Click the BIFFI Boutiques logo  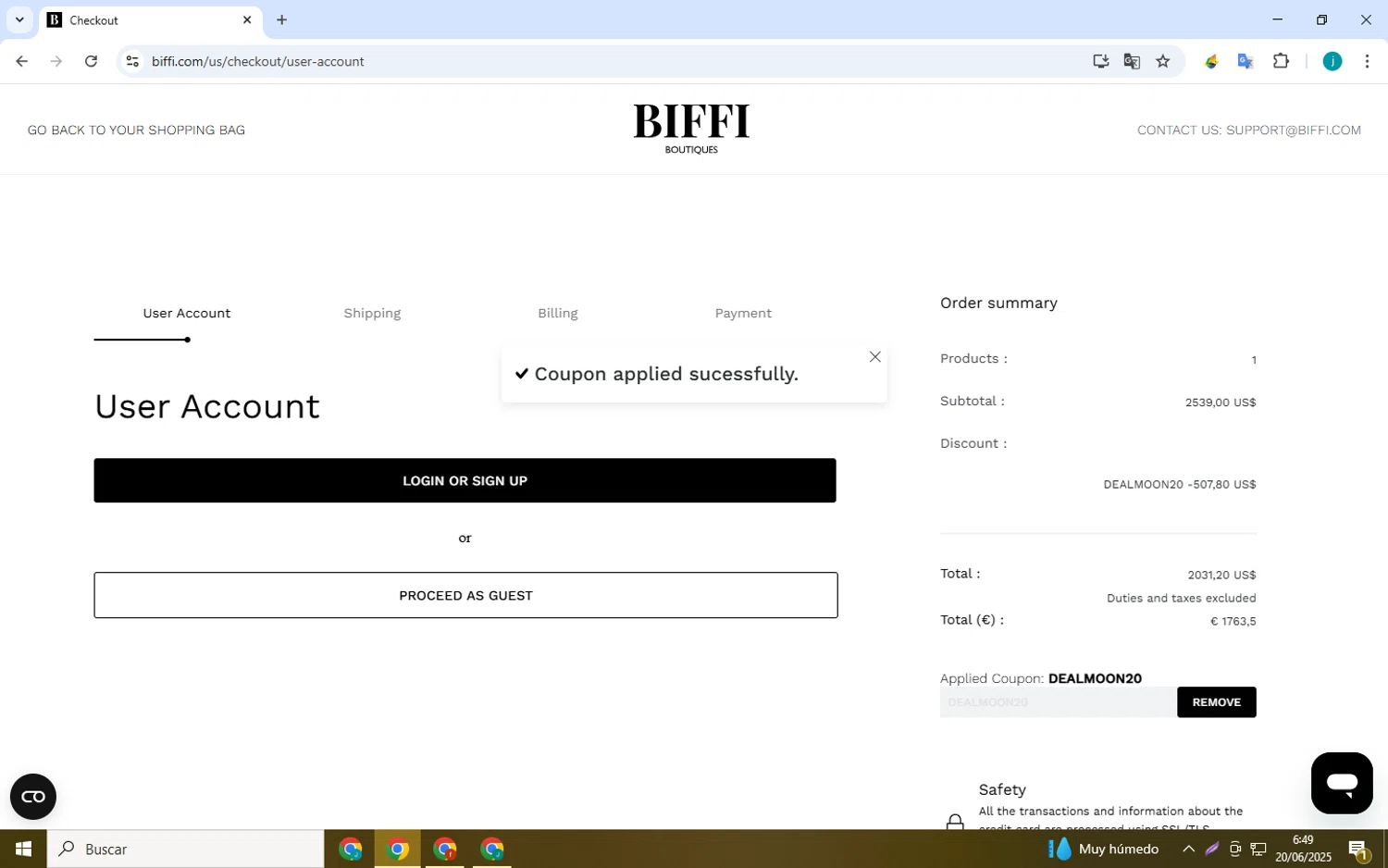(x=691, y=129)
